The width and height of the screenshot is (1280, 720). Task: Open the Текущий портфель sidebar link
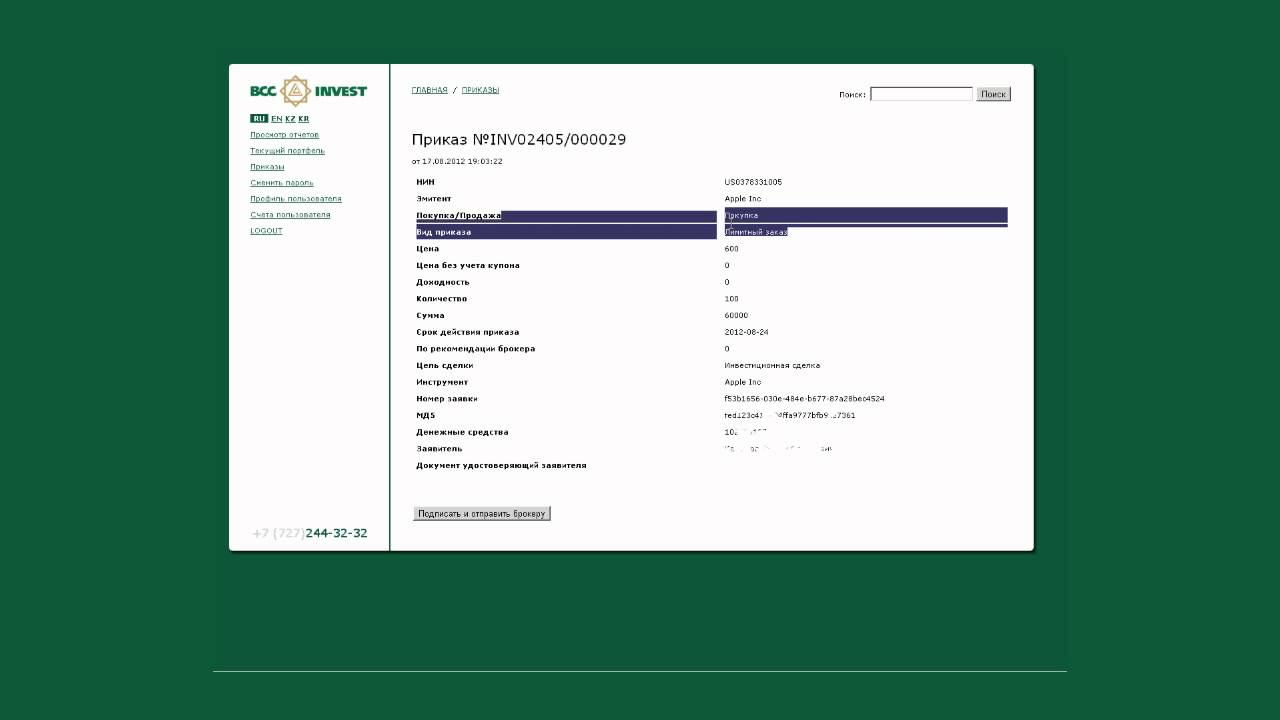(x=287, y=151)
